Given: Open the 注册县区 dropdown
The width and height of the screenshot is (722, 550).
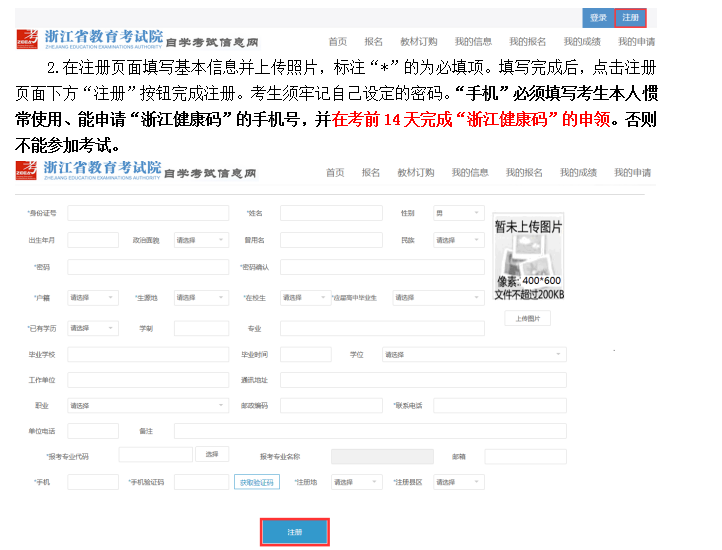Looking at the screenshot, I should coord(459,482).
